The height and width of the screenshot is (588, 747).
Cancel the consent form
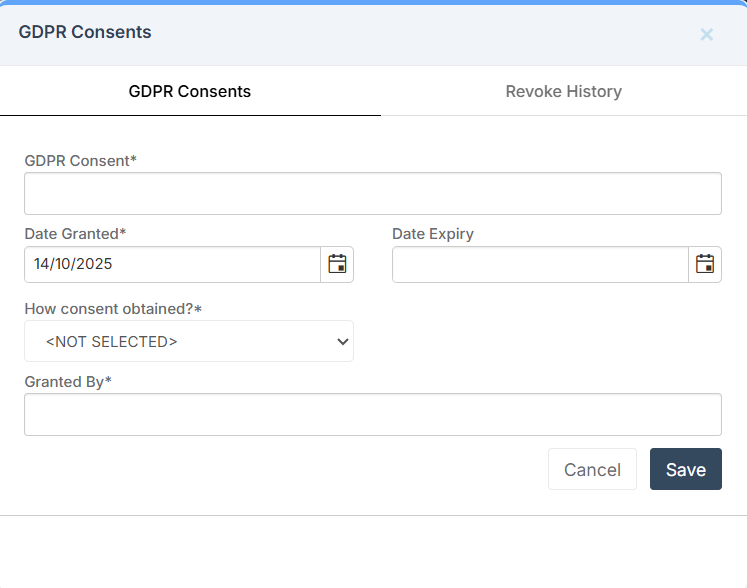pyautogui.click(x=592, y=469)
